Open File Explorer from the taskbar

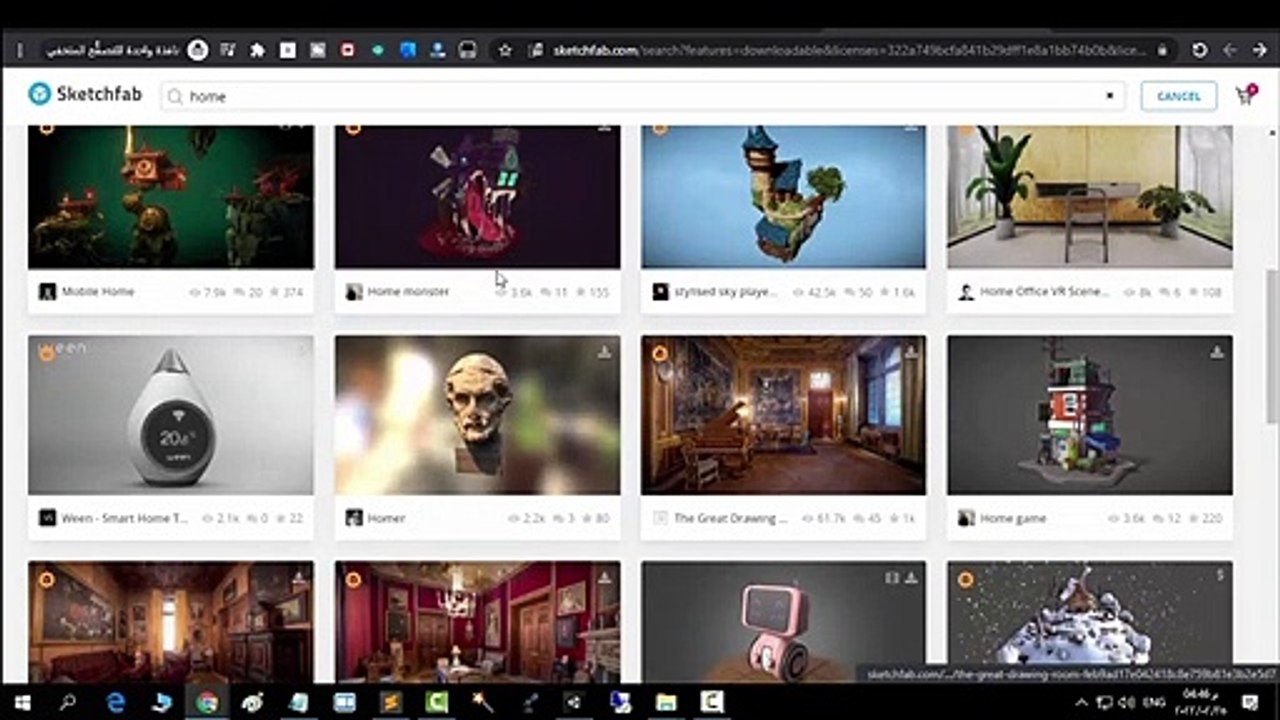[666, 702]
